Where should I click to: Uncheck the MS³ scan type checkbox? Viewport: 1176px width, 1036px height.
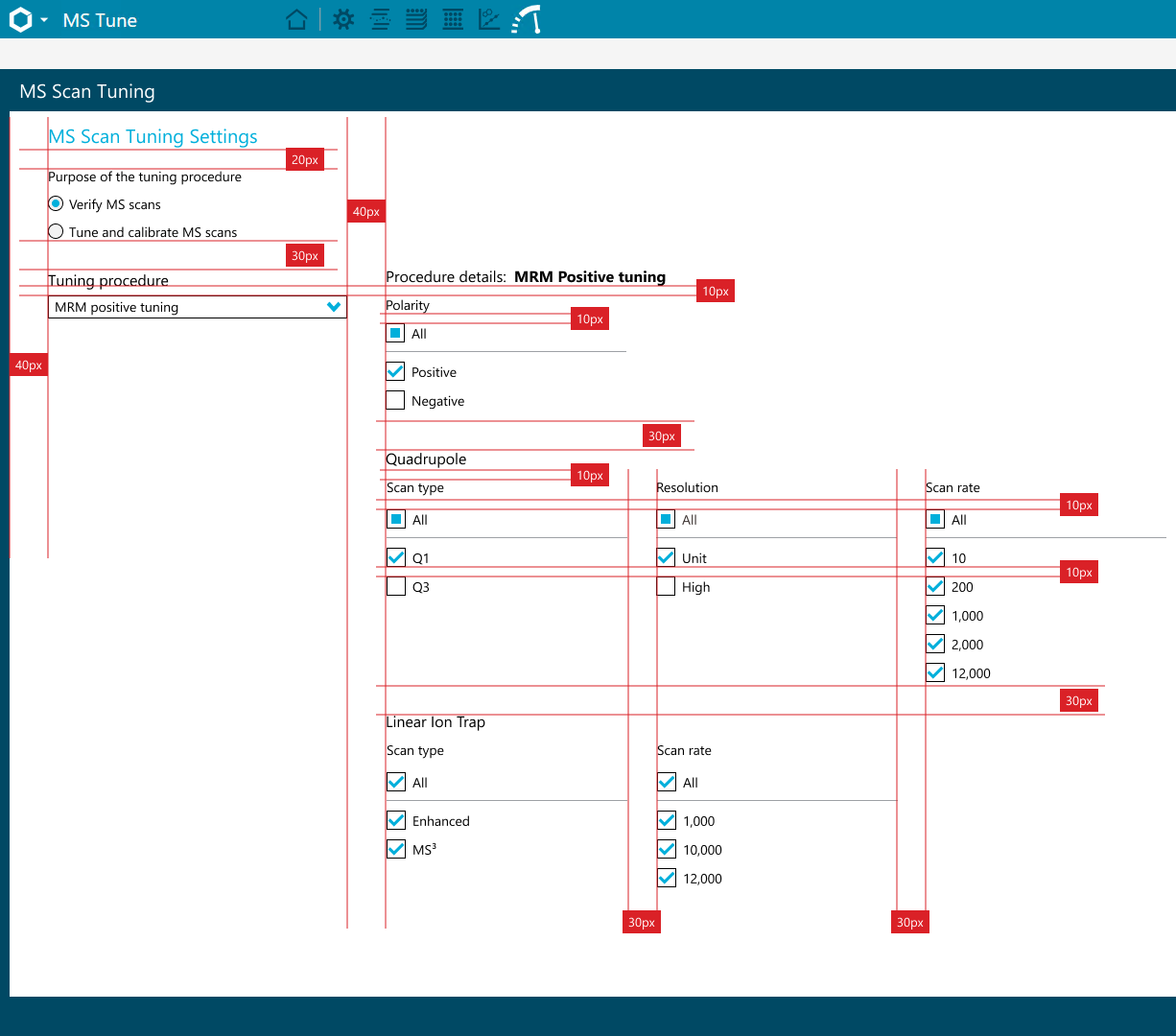(396, 849)
